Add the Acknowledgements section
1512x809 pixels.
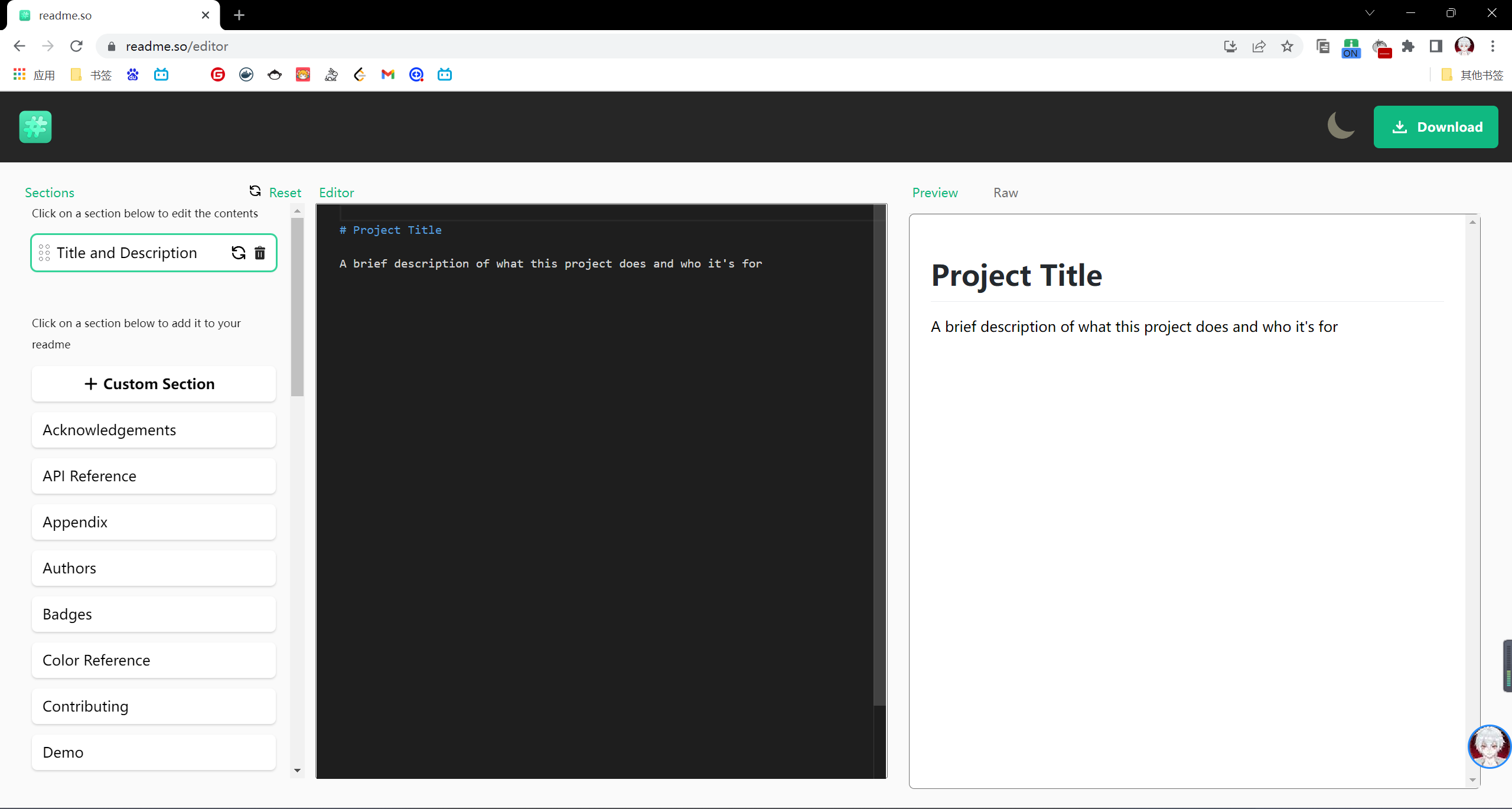coord(154,430)
